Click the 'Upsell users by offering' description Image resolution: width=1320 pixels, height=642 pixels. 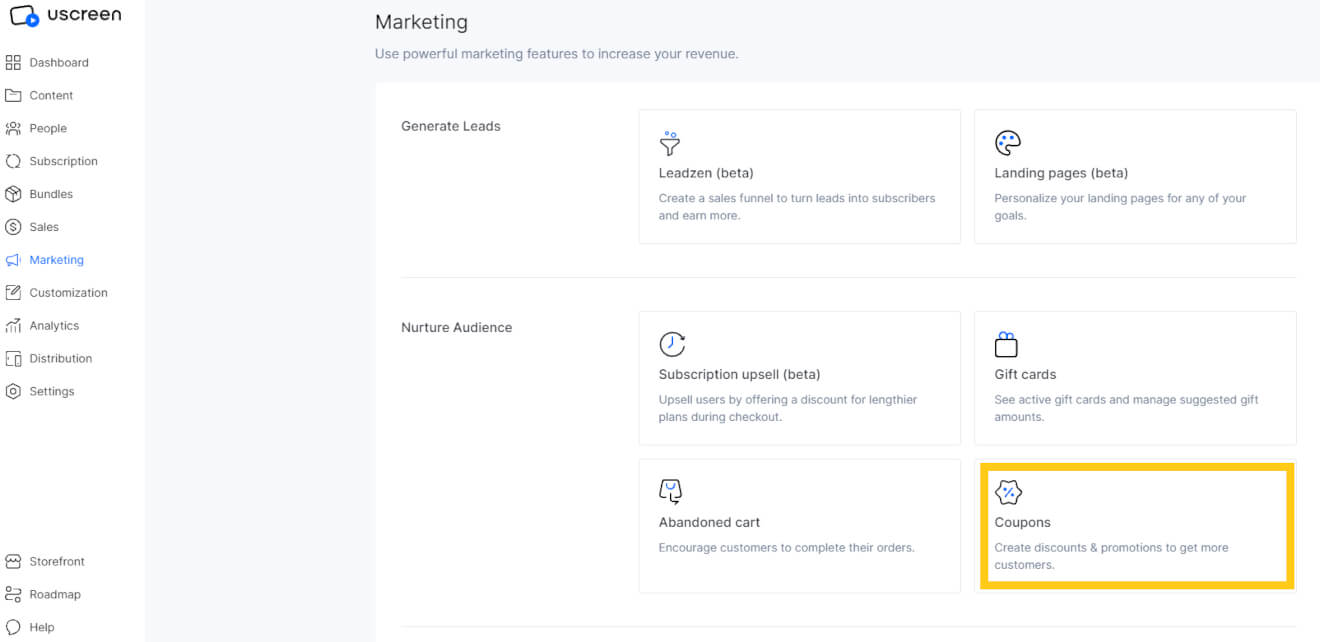(x=788, y=409)
